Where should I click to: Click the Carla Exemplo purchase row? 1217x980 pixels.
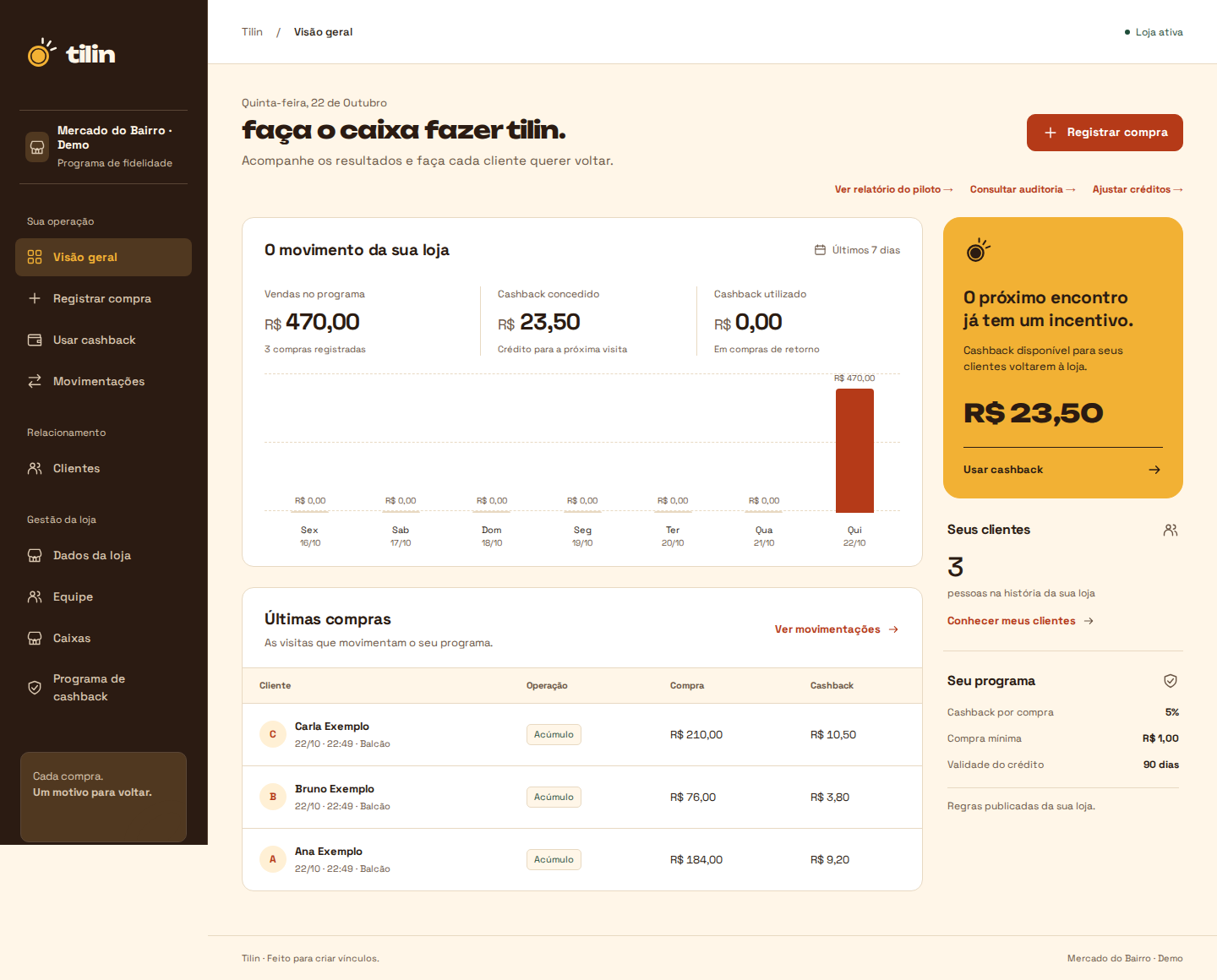click(582, 735)
